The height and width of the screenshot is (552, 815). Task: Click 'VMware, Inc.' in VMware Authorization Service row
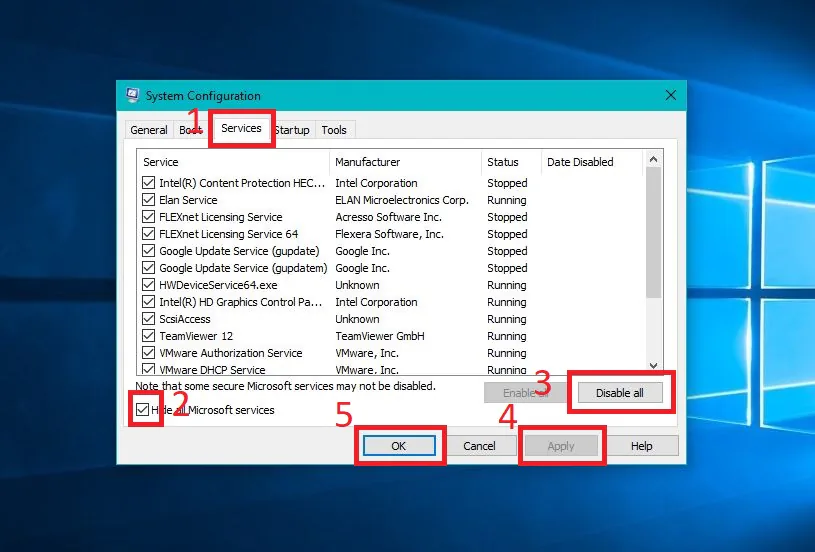pos(367,353)
